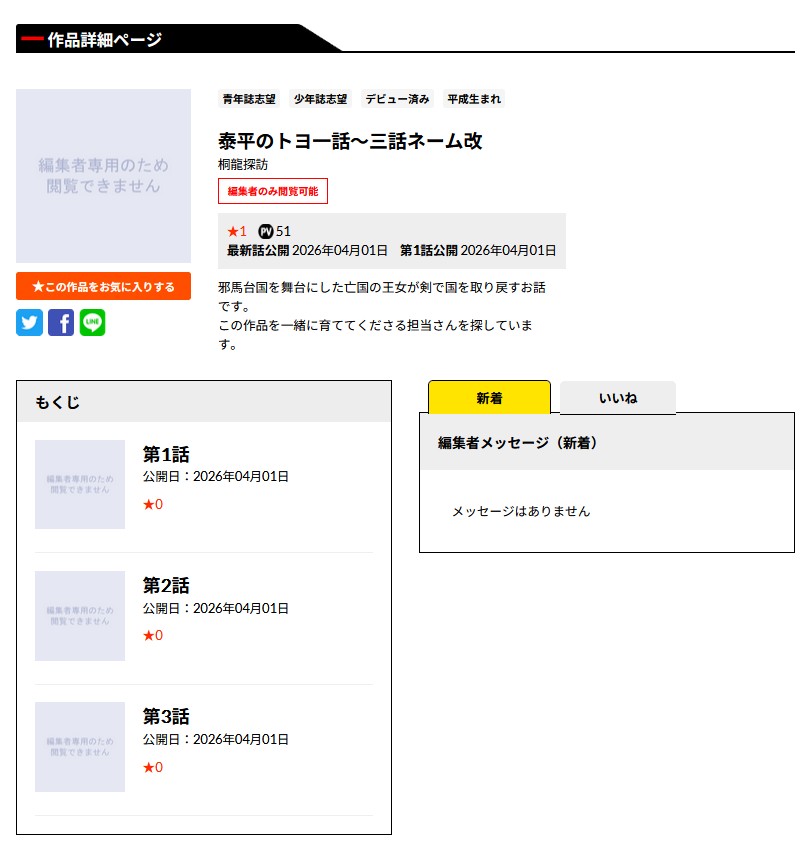This screenshot has width=807, height=848.
Task: Click the main work cover thumbnail
Action: pyautogui.click(x=103, y=176)
